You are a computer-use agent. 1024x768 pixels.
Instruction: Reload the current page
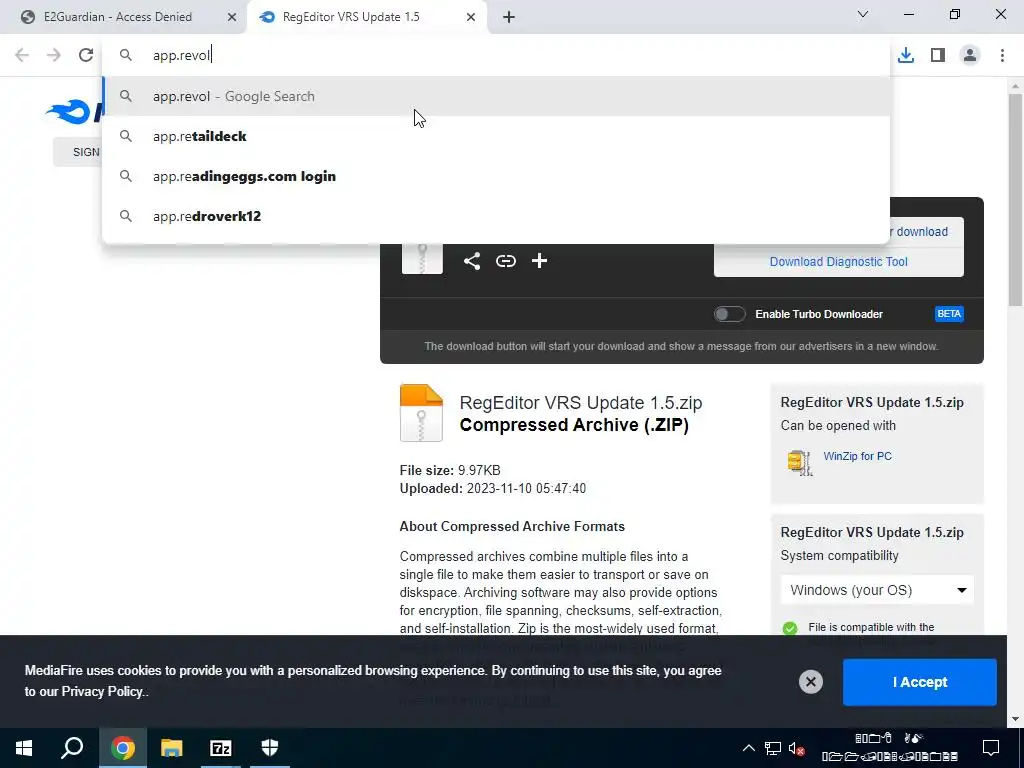pyautogui.click(x=86, y=55)
